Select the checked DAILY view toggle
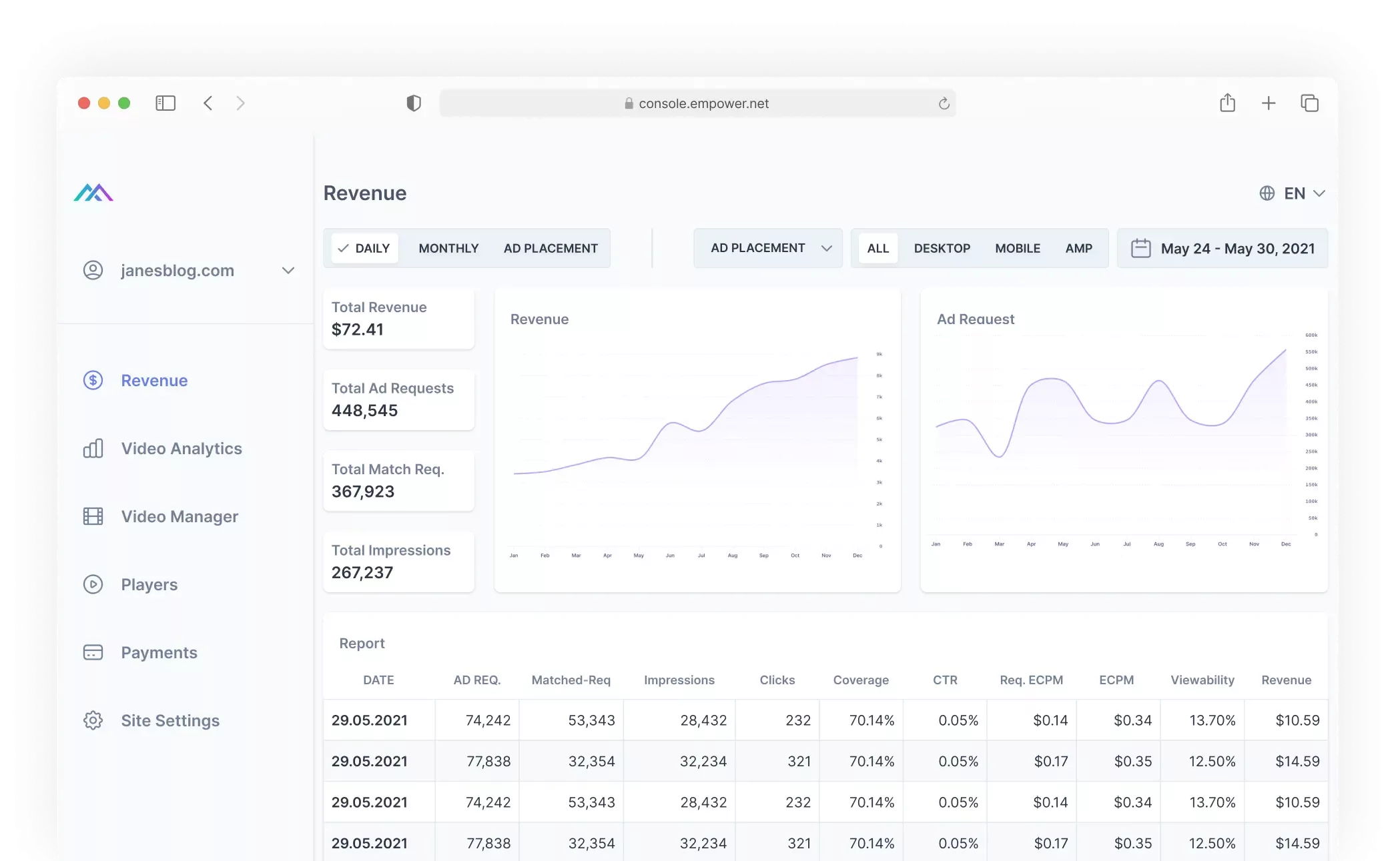Image resolution: width=1400 pixels, height=861 pixels. click(364, 248)
